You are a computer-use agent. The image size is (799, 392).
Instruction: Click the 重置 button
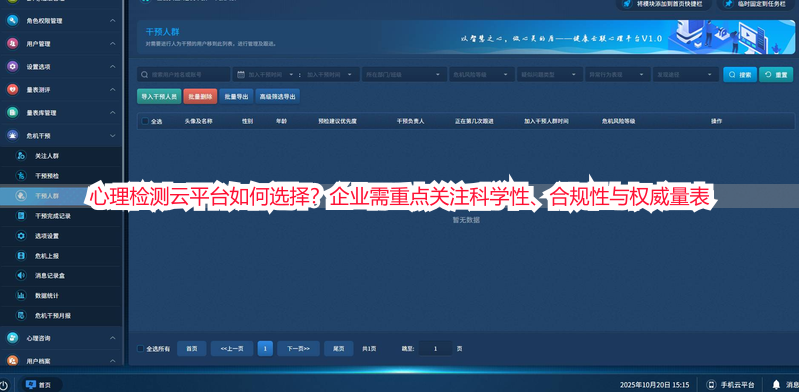pyautogui.click(x=776, y=74)
